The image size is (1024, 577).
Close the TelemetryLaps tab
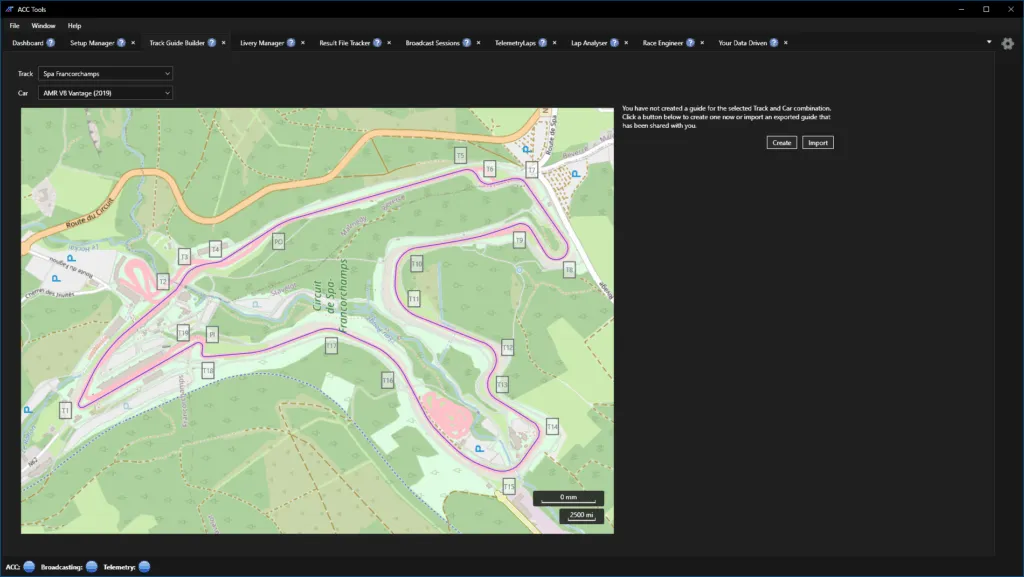point(554,43)
